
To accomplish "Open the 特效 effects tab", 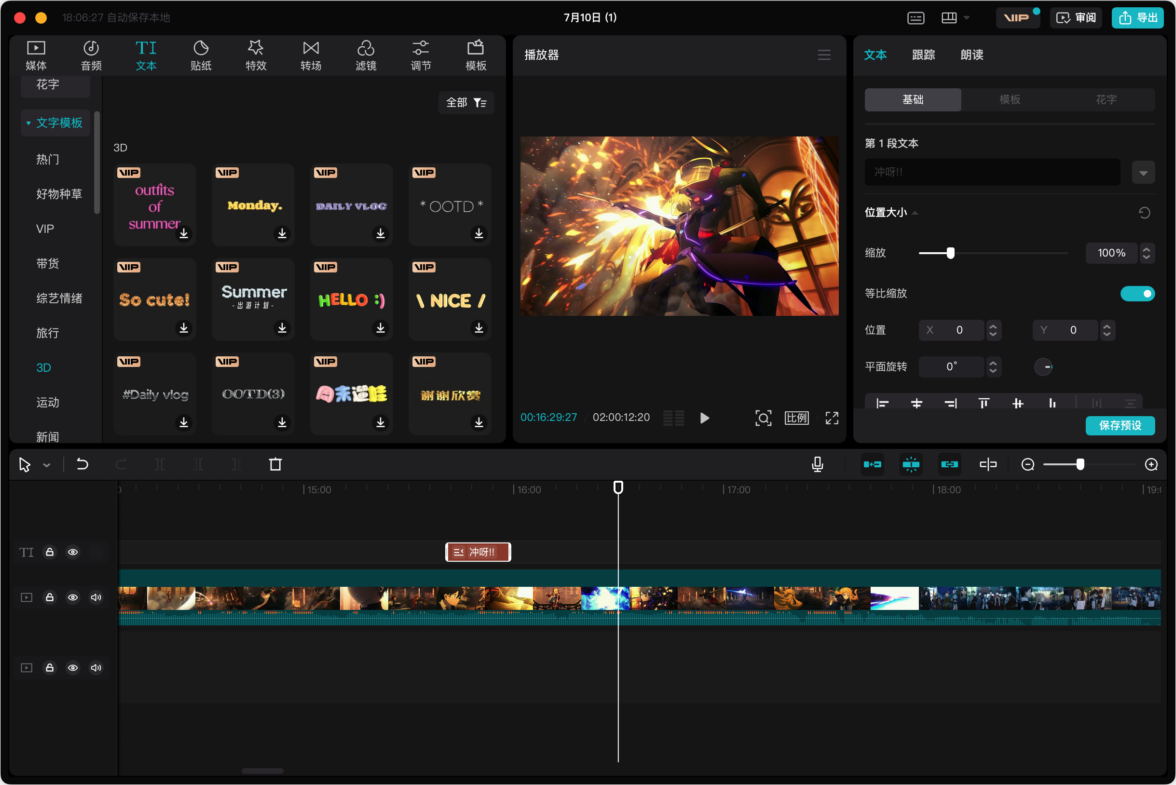I will coord(256,55).
